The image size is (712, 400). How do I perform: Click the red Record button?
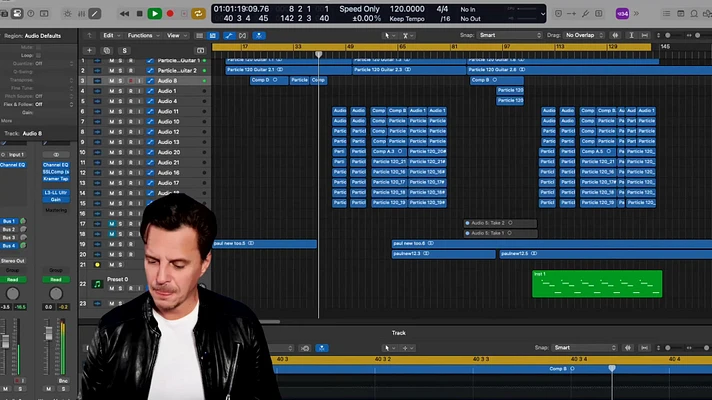[170, 14]
